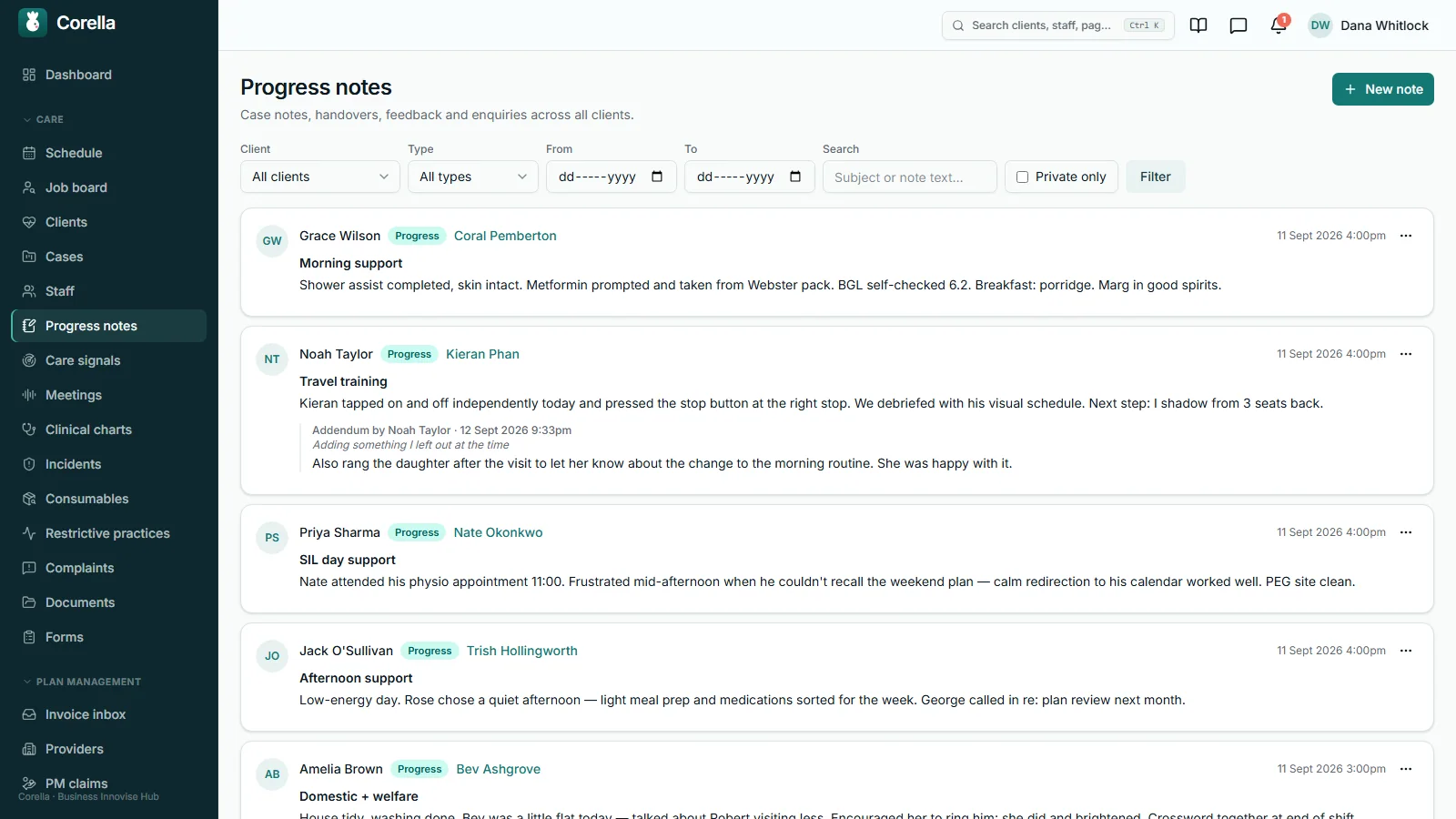Open more options for Priya Sharma note
This screenshot has width=1456, height=819.
pyautogui.click(x=1406, y=532)
